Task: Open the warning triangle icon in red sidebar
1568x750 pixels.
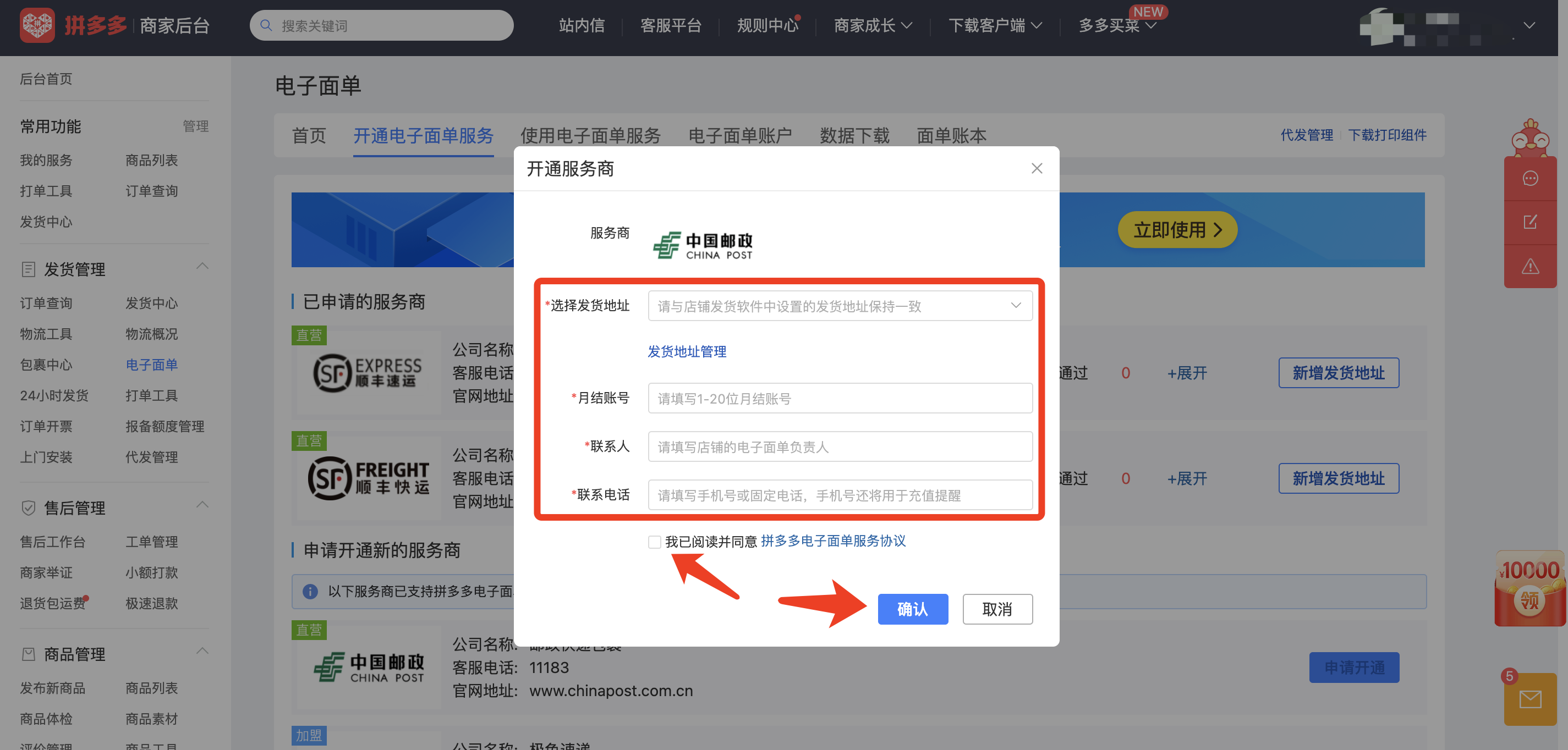Action: [x=1530, y=266]
